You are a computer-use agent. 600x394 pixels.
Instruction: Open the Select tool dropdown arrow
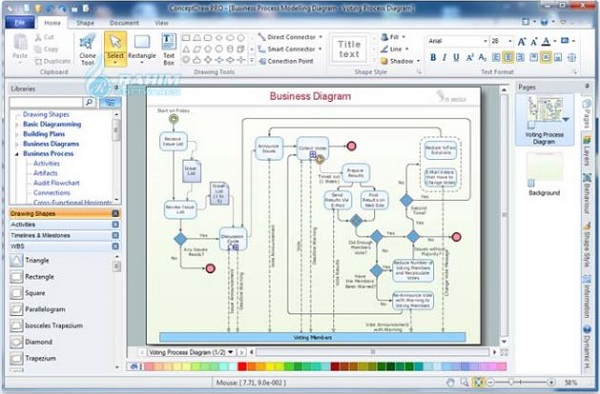pyautogui.click(x=115, y=63)
